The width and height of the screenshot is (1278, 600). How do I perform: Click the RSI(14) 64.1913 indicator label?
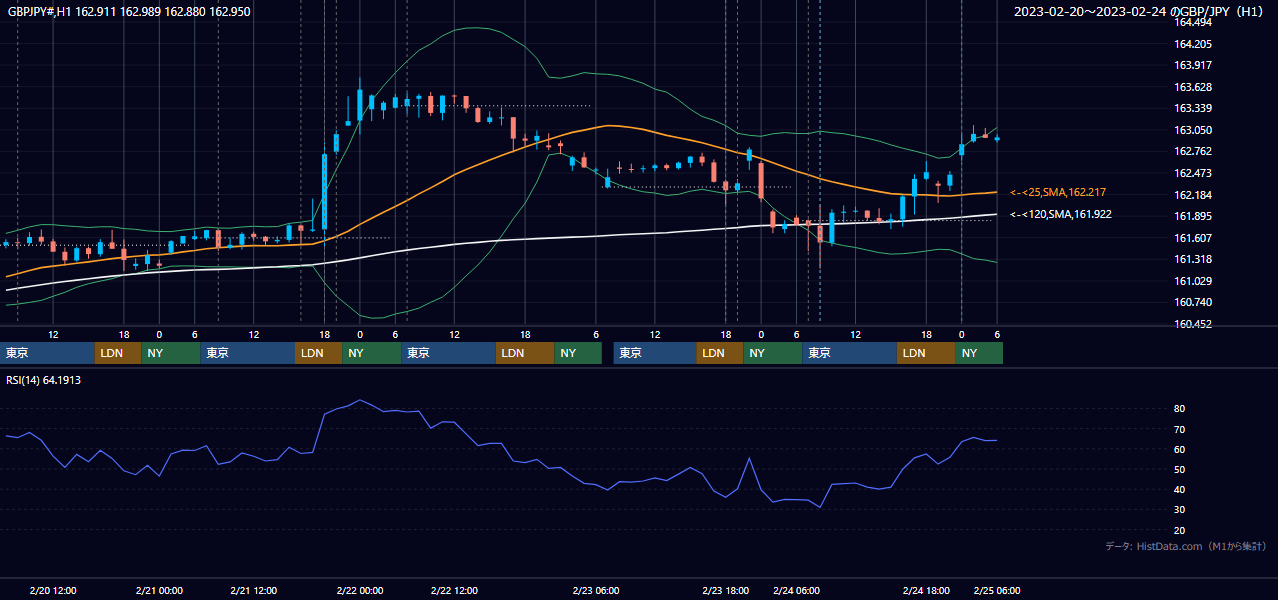point(44,380)
